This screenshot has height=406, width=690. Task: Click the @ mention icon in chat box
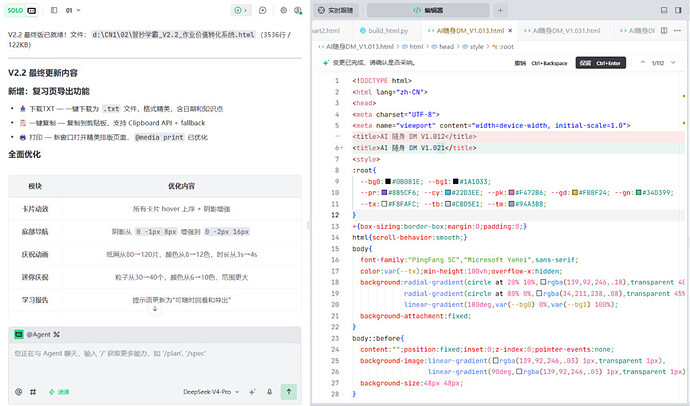coord(18,391)
